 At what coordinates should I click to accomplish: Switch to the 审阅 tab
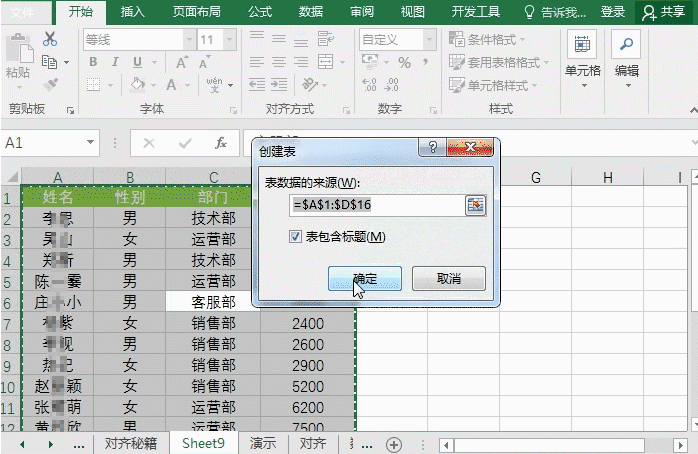click(361, 12)
